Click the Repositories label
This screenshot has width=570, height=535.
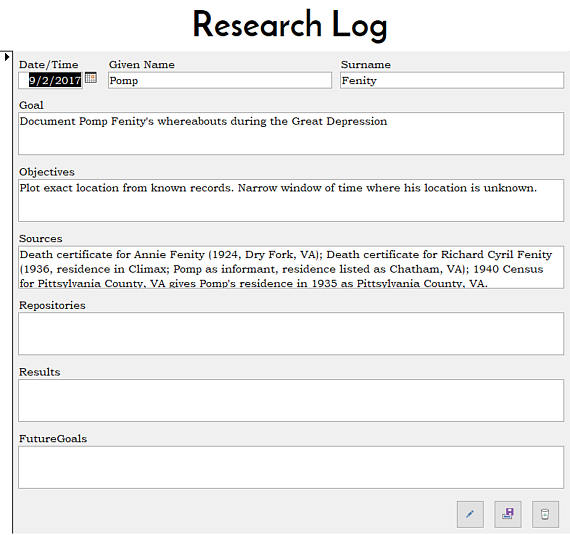pos(52,305)
